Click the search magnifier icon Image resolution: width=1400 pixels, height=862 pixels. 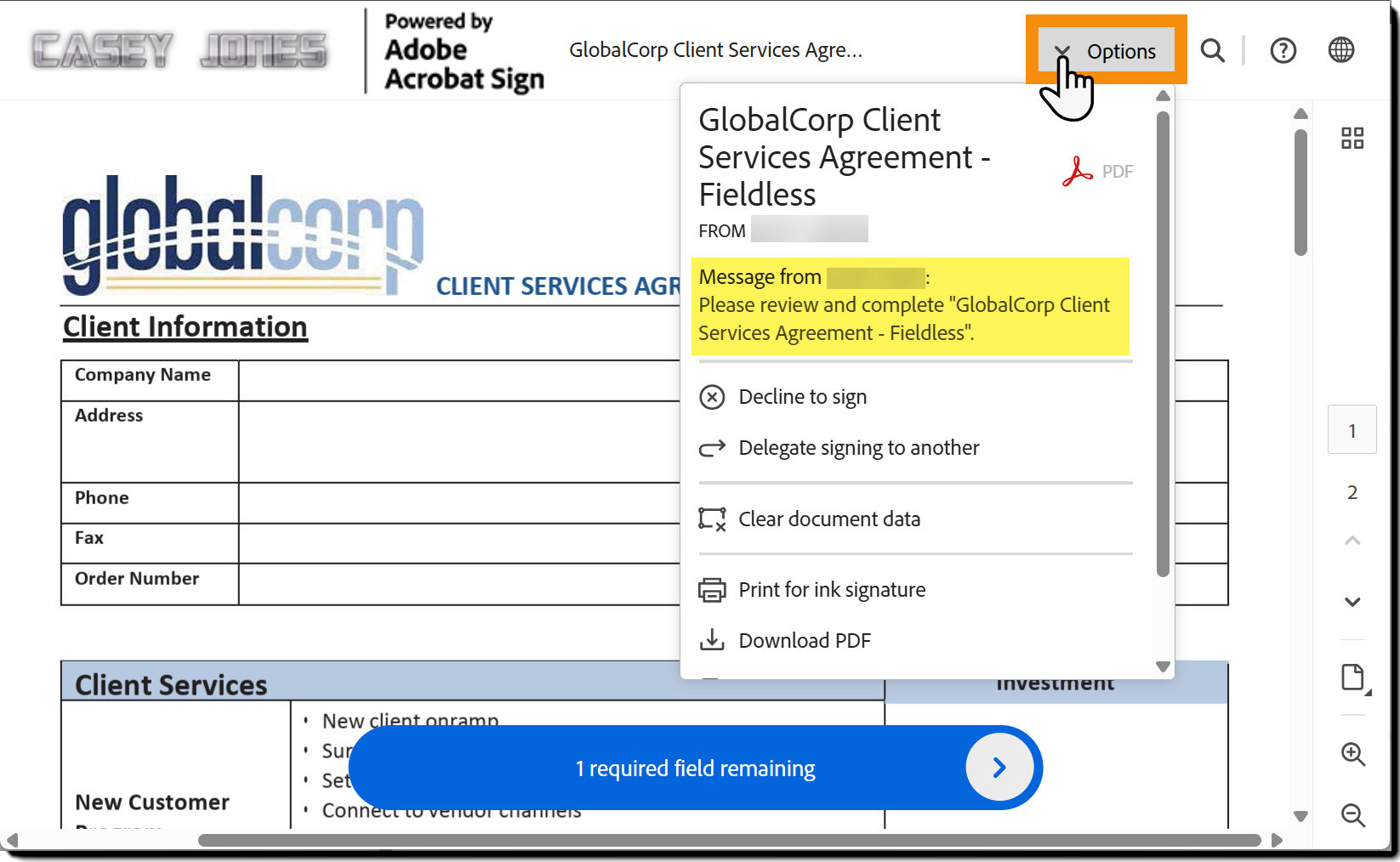pyautogui.click(x=1212, y=51)
